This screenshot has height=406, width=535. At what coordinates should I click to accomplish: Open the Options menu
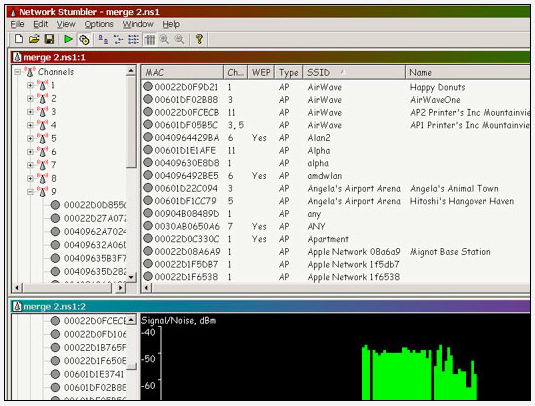click(99, 24)
